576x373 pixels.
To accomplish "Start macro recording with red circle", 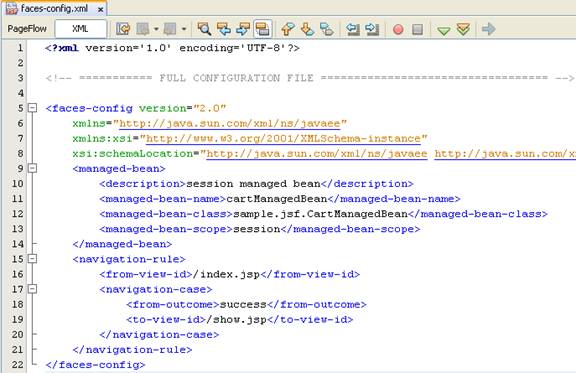I will click(x=398, y=29).
